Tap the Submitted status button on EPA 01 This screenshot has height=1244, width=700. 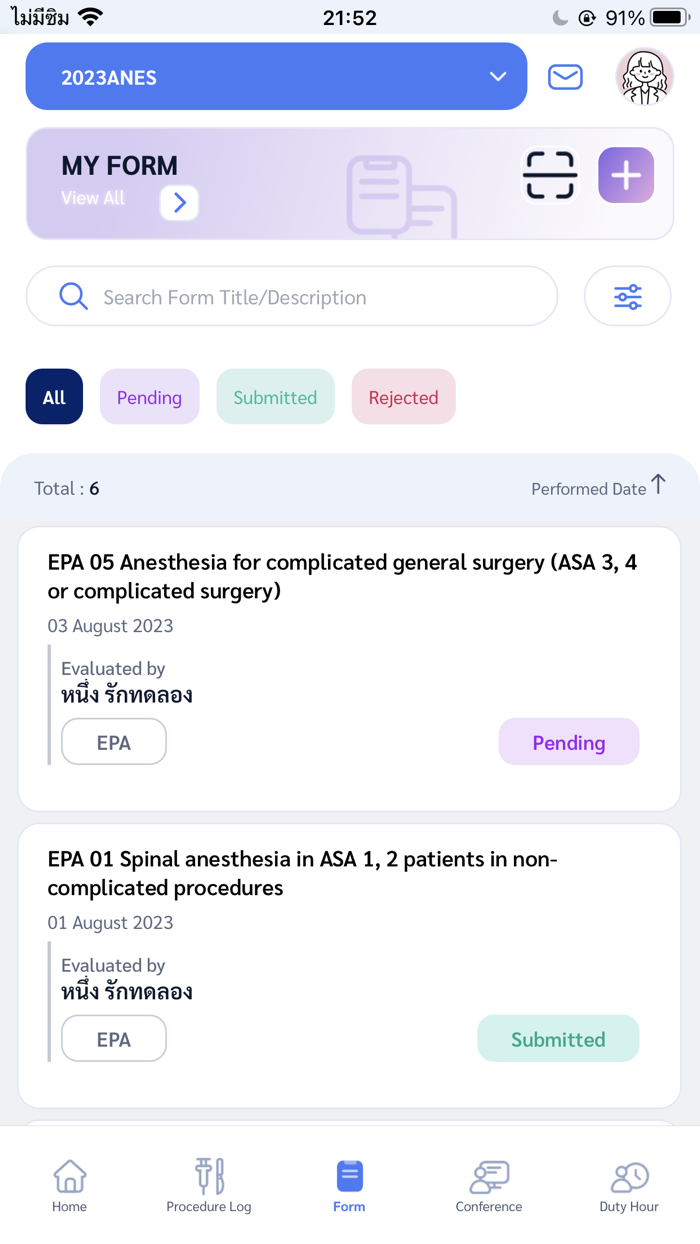(558, 1039)
